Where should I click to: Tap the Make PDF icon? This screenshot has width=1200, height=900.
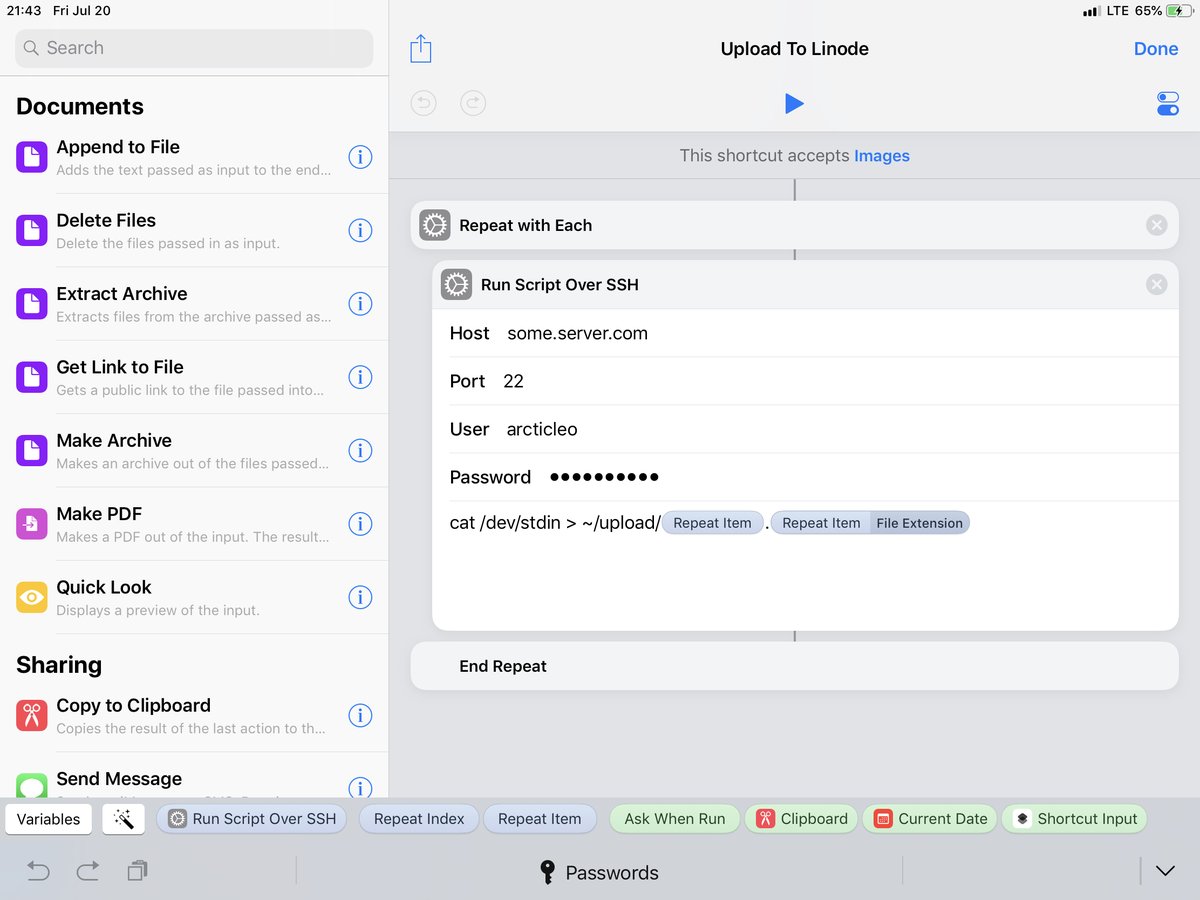point(32,524)
